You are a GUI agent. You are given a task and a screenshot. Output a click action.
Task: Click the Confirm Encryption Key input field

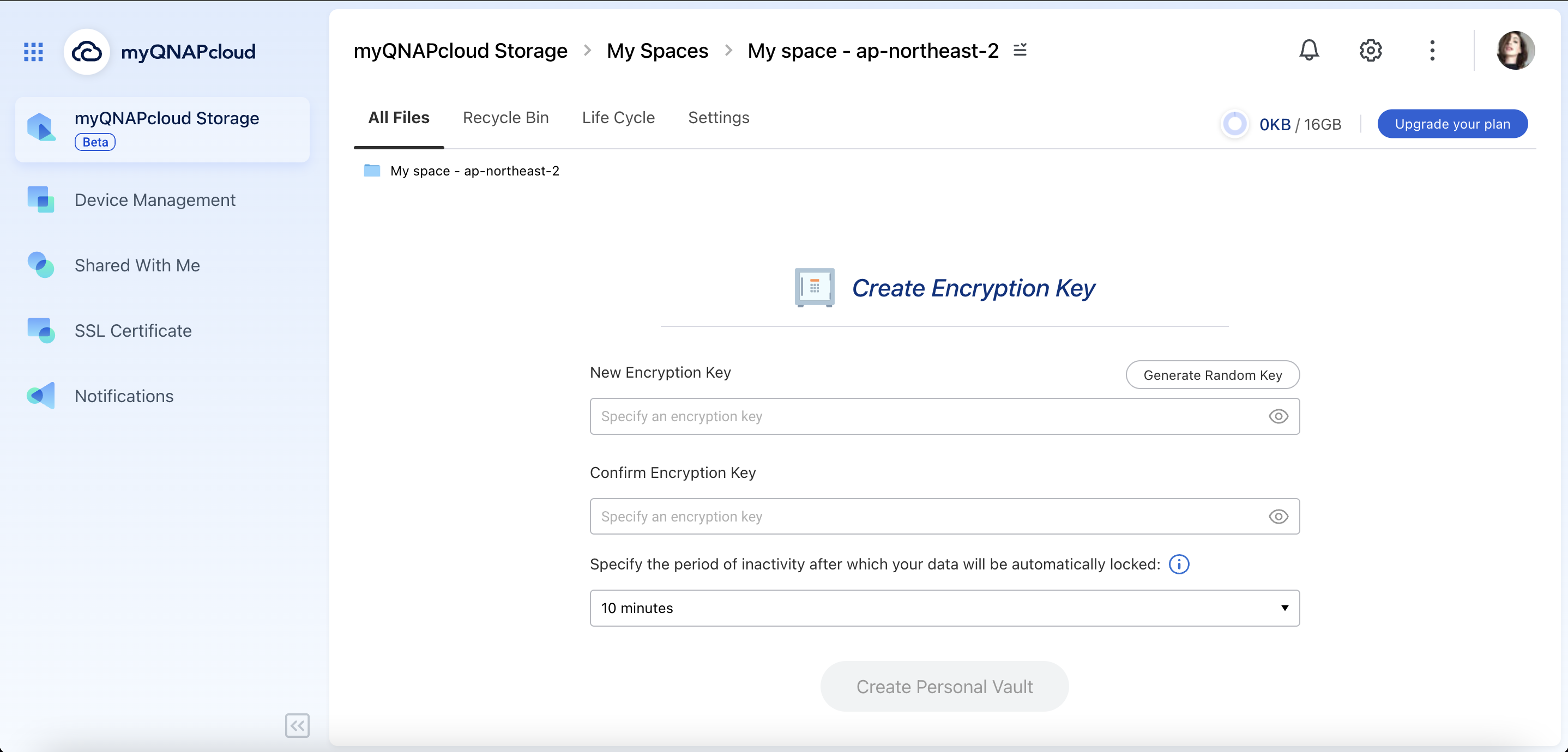click(945, 517)
